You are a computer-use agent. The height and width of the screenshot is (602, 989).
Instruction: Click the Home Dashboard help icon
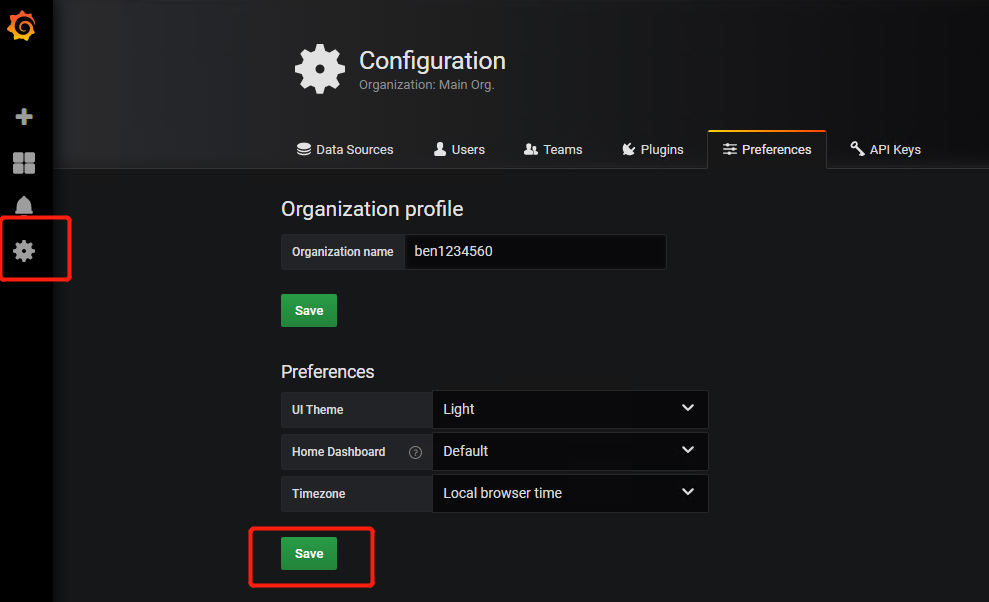[415, 452]
